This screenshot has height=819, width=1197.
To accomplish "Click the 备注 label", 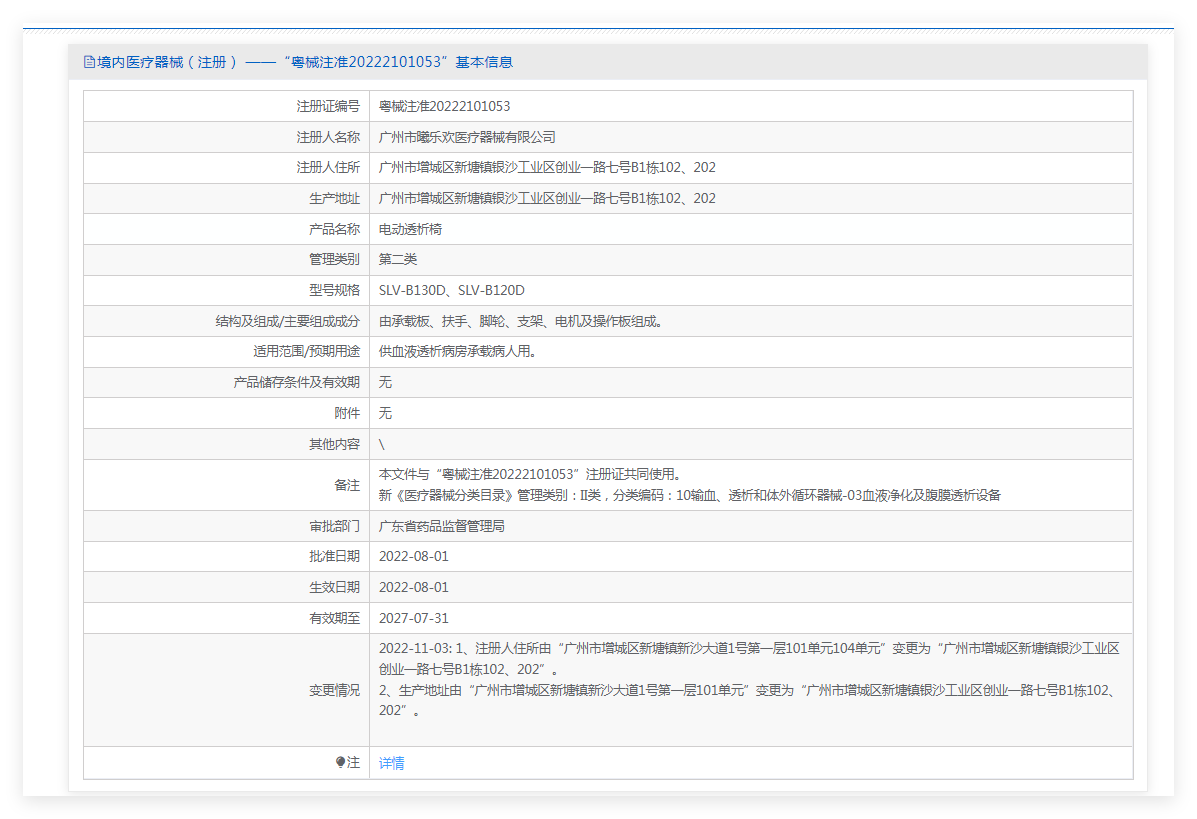I will click(x=347, y=485).
